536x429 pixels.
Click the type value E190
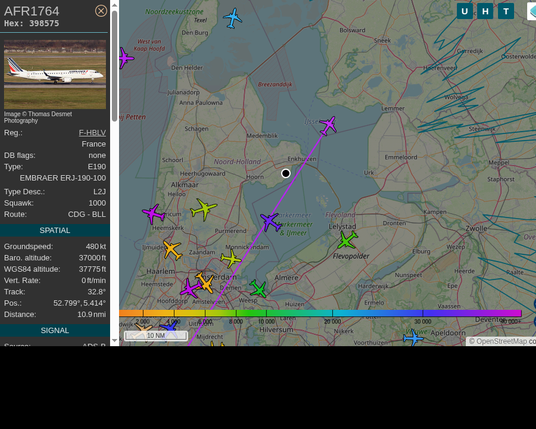coord(97,167)
